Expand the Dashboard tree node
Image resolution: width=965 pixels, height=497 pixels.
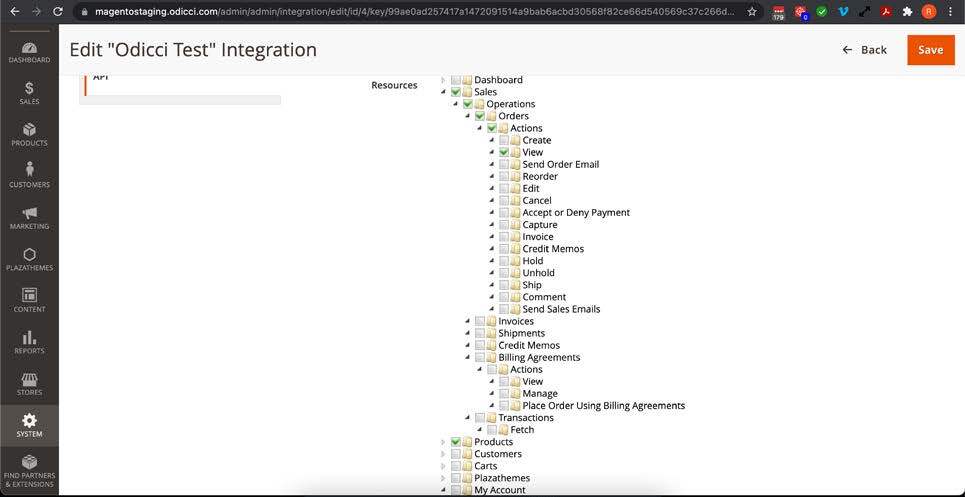(x=443, y=80)
